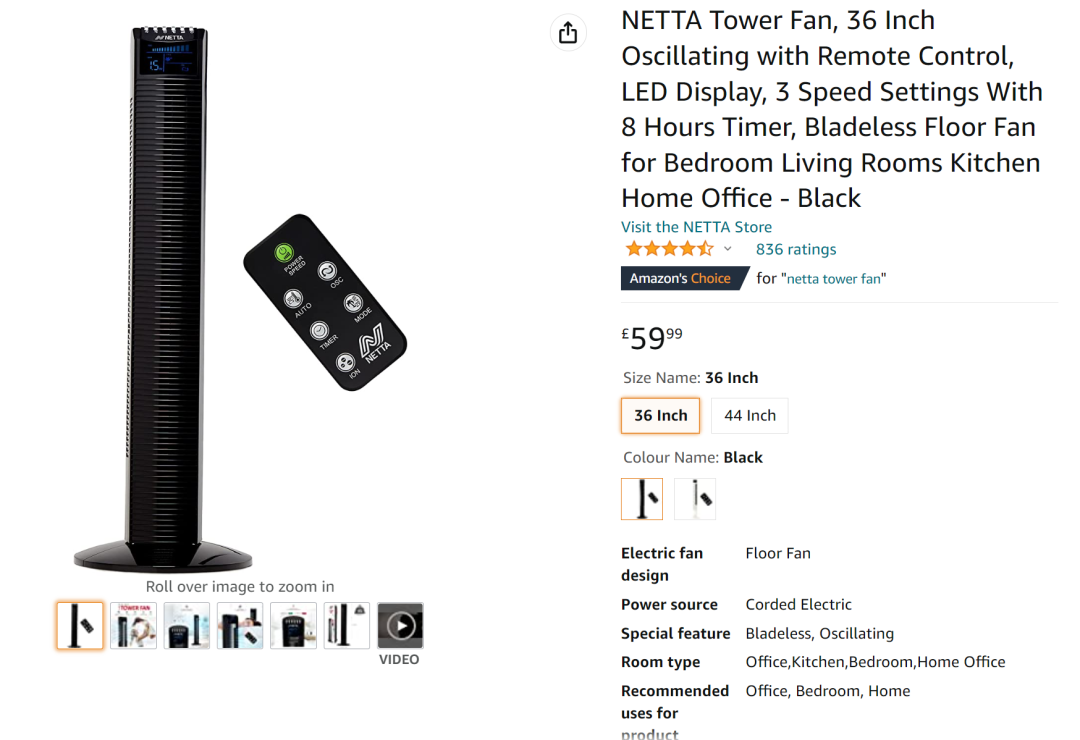Click the share icon above product image
The image size is (1080, 740).
click(x=568, y=33)
